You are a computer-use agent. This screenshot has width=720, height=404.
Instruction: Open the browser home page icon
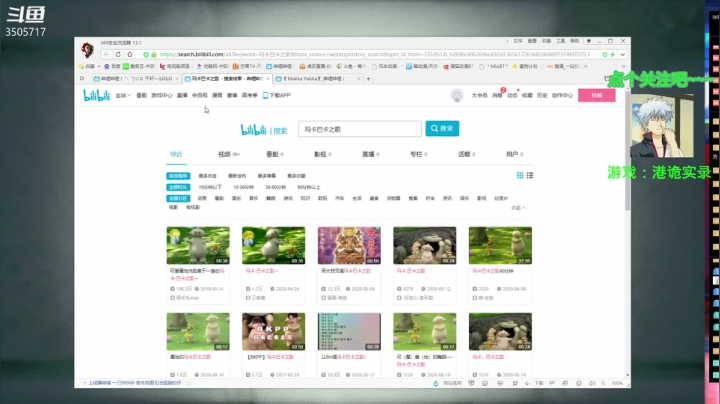coord(130,54)
